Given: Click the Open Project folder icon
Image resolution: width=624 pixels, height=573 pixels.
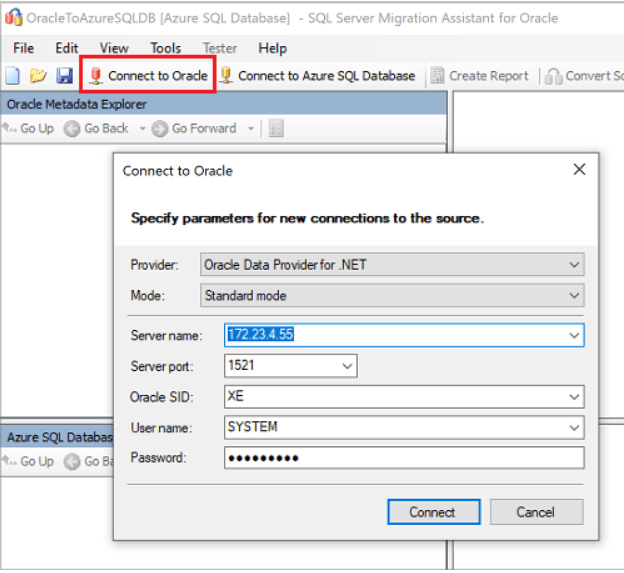Looking at the screenshot, I should 38,76.
